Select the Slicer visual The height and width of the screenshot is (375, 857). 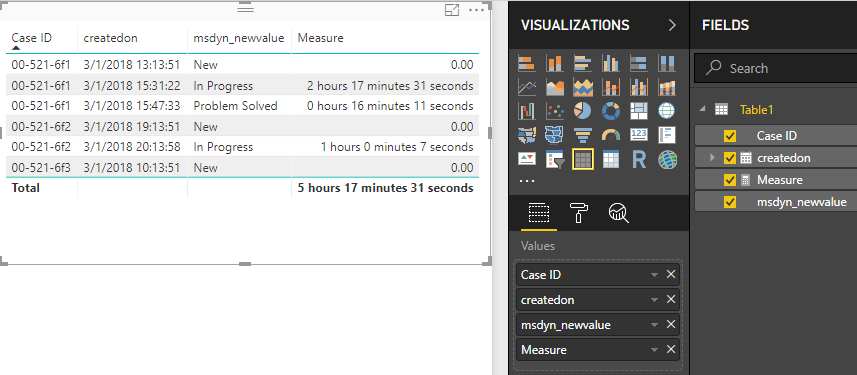555,159
